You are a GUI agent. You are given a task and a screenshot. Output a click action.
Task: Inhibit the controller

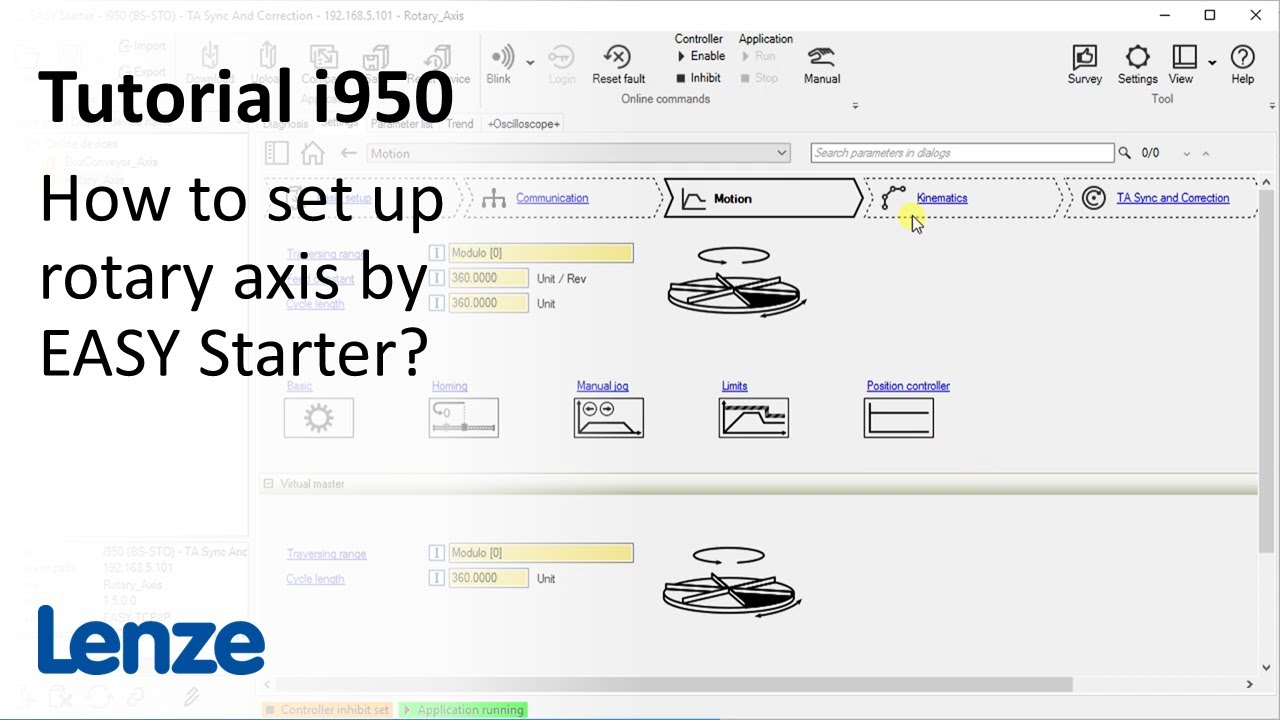698,78
